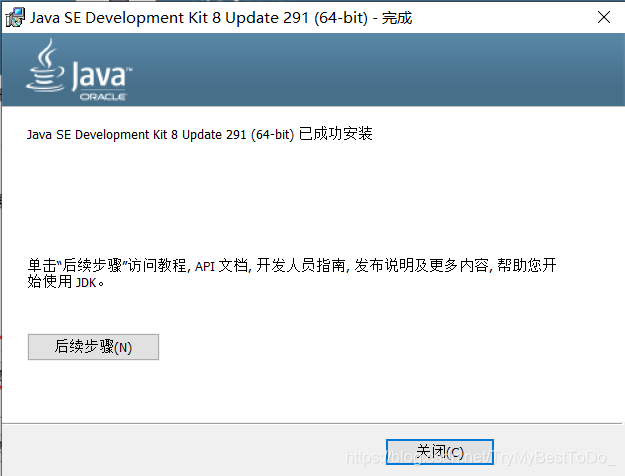Click the Java Oracle logo

click(x=79, y=70)
